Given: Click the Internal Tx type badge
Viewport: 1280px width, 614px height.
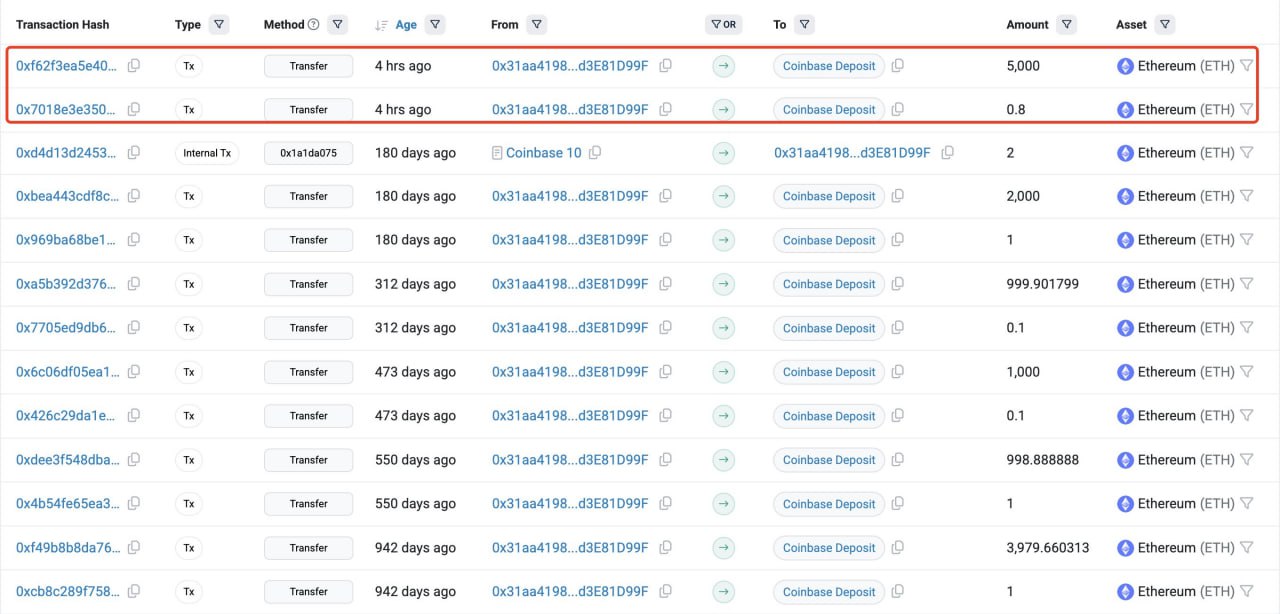Looking at the screenshot, I should coord(207,153).
